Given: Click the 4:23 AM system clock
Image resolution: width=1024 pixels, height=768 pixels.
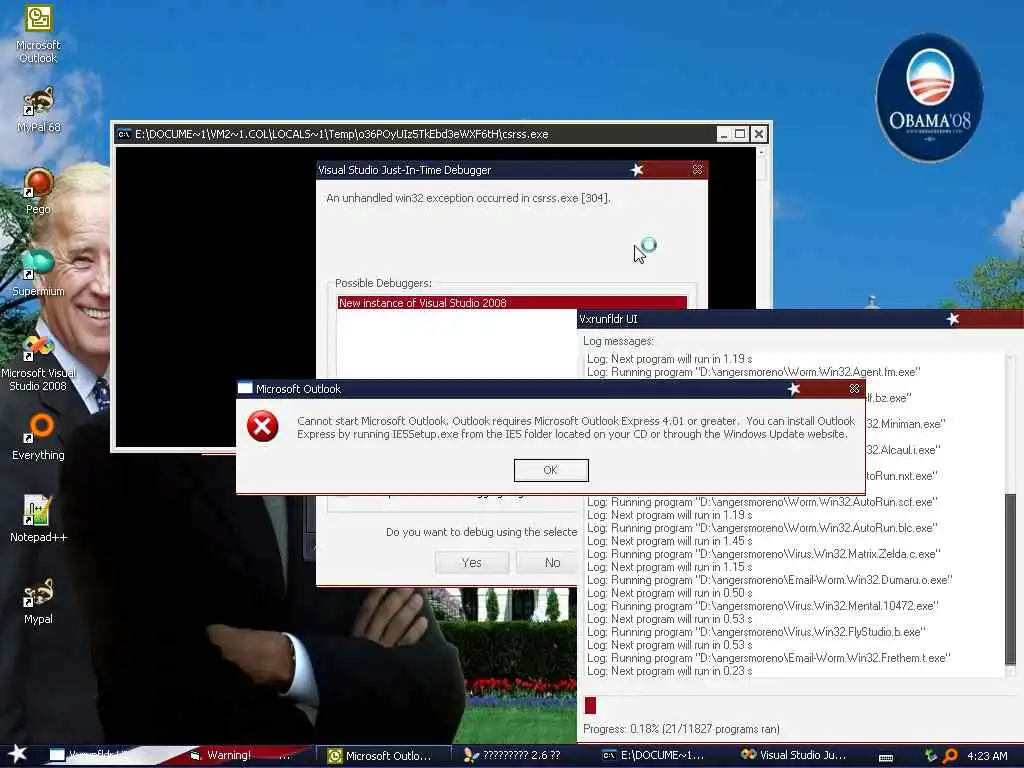Looking at the screenshot, I should click(987, 756).
